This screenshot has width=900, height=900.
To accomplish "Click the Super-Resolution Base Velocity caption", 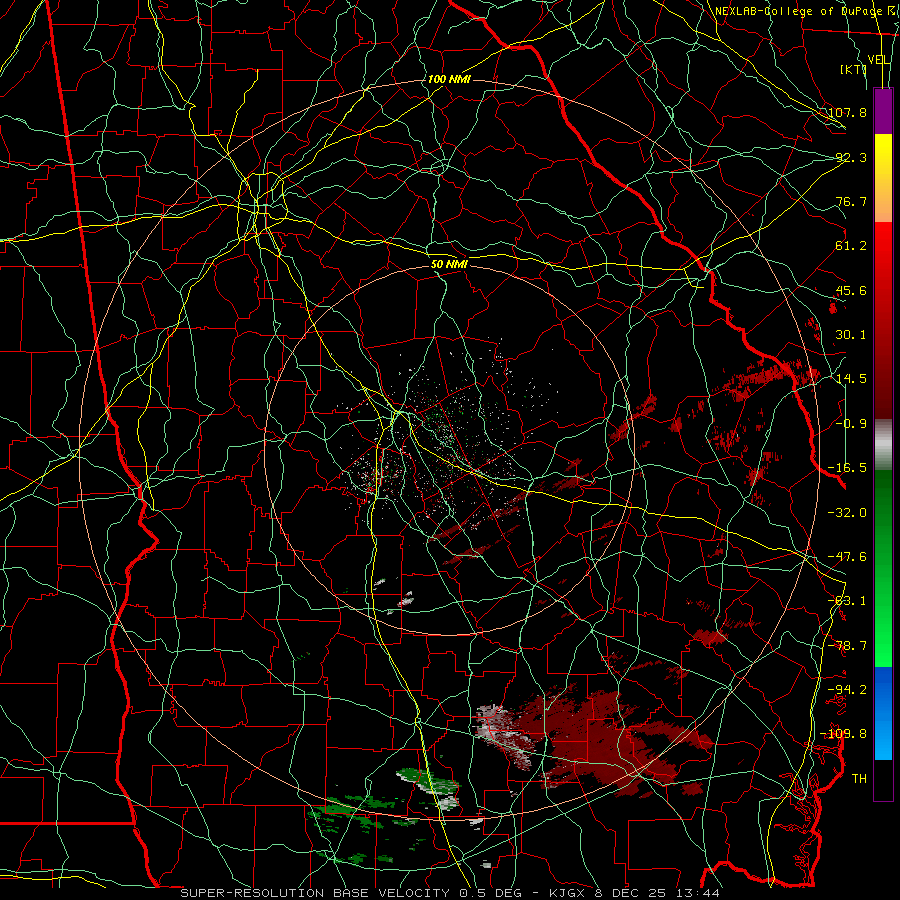I will point(449,893).
